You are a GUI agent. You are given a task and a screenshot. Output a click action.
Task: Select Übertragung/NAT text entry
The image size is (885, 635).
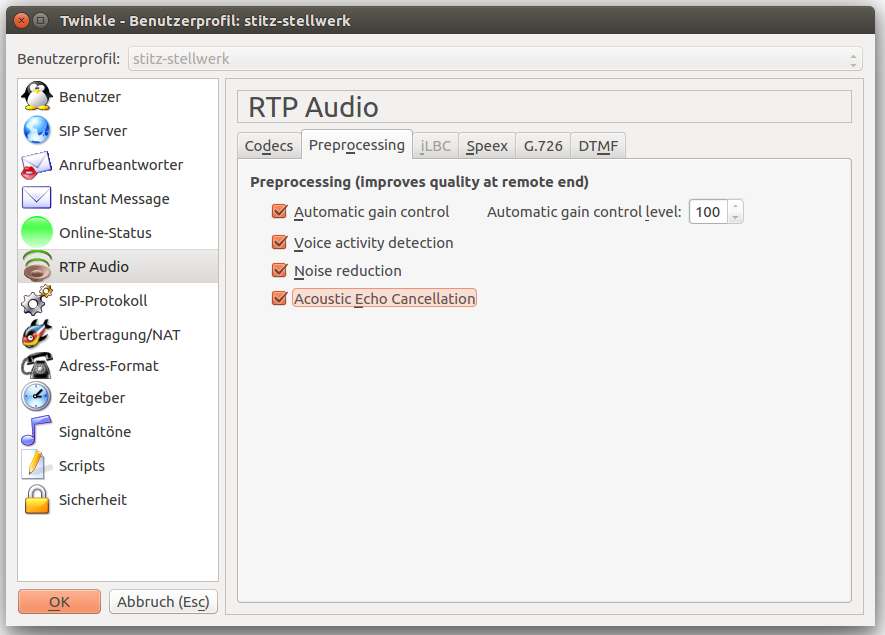click(120, 334)
